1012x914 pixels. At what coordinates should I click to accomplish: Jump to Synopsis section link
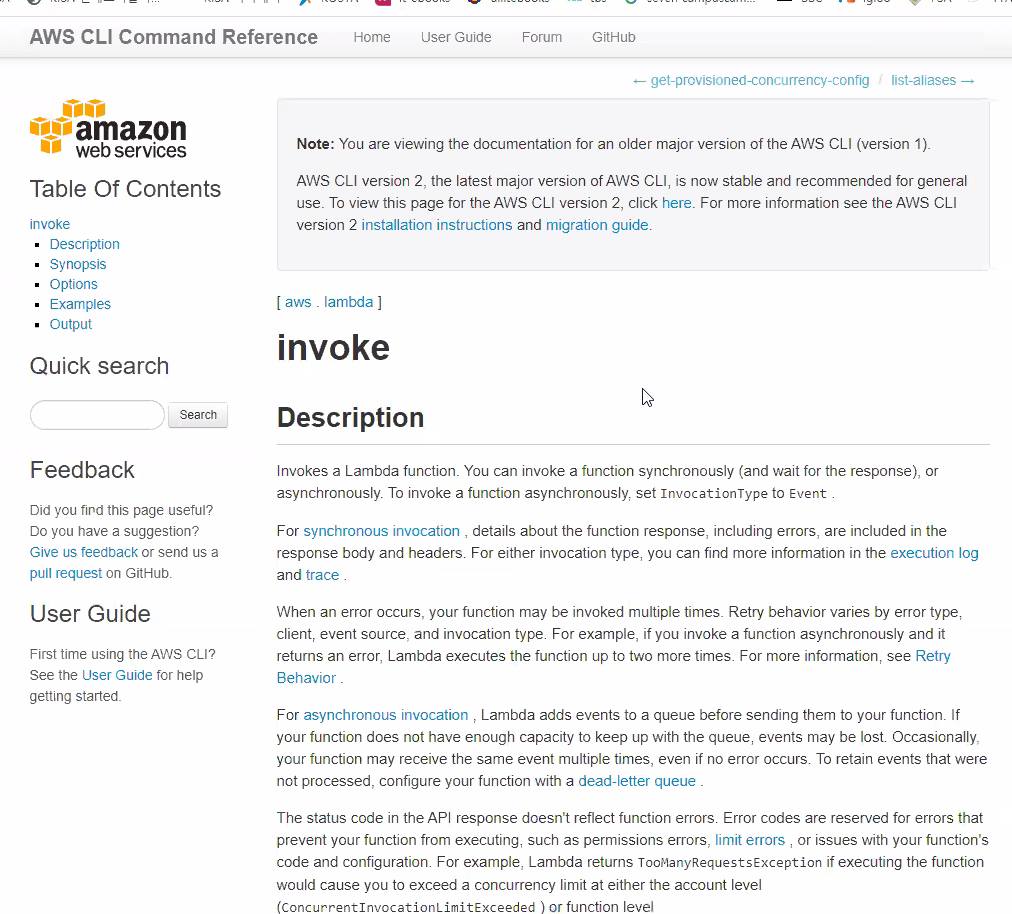(77, 264)
